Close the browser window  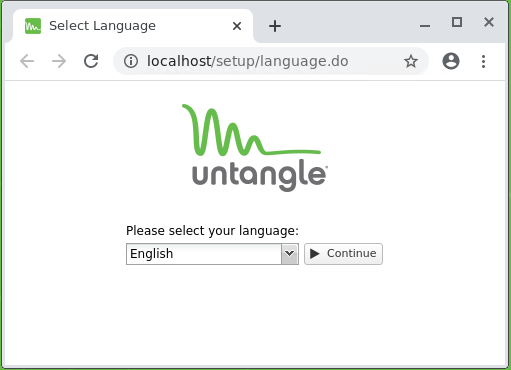coord(489,22)
